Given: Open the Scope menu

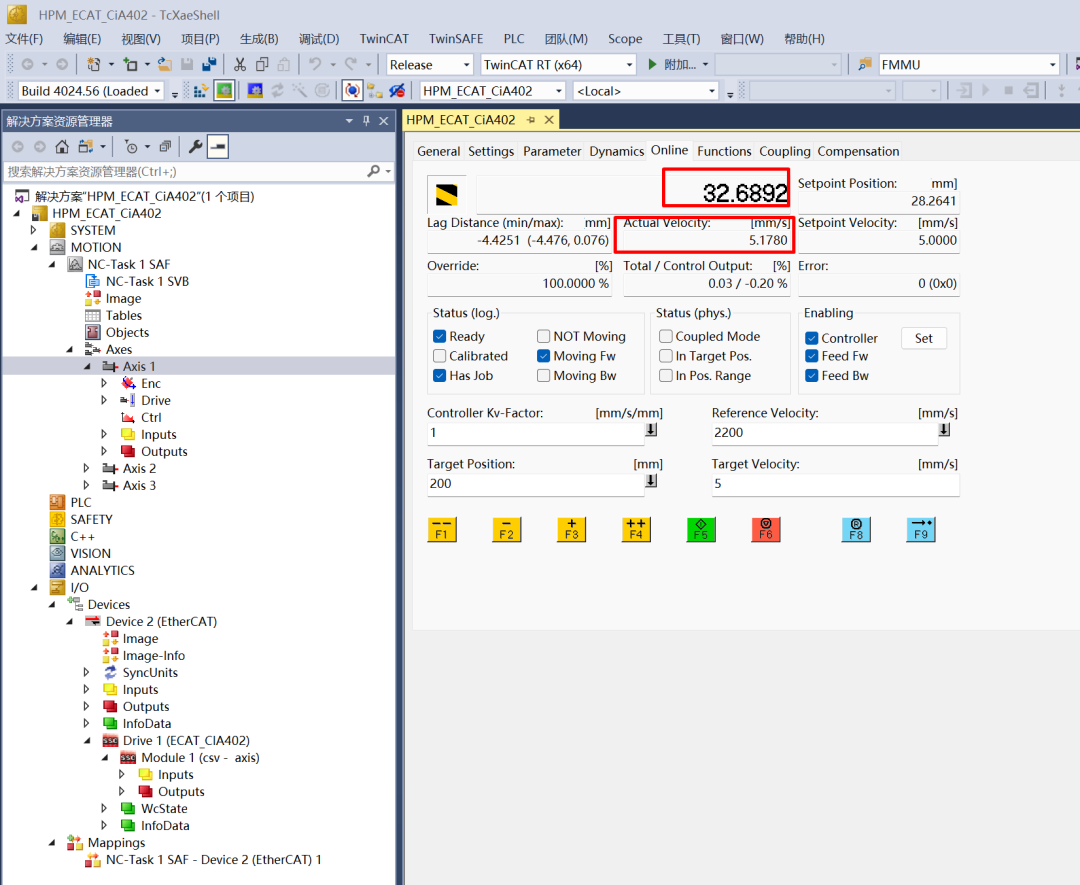Looking at the screenshot, I should coord(625,39).
